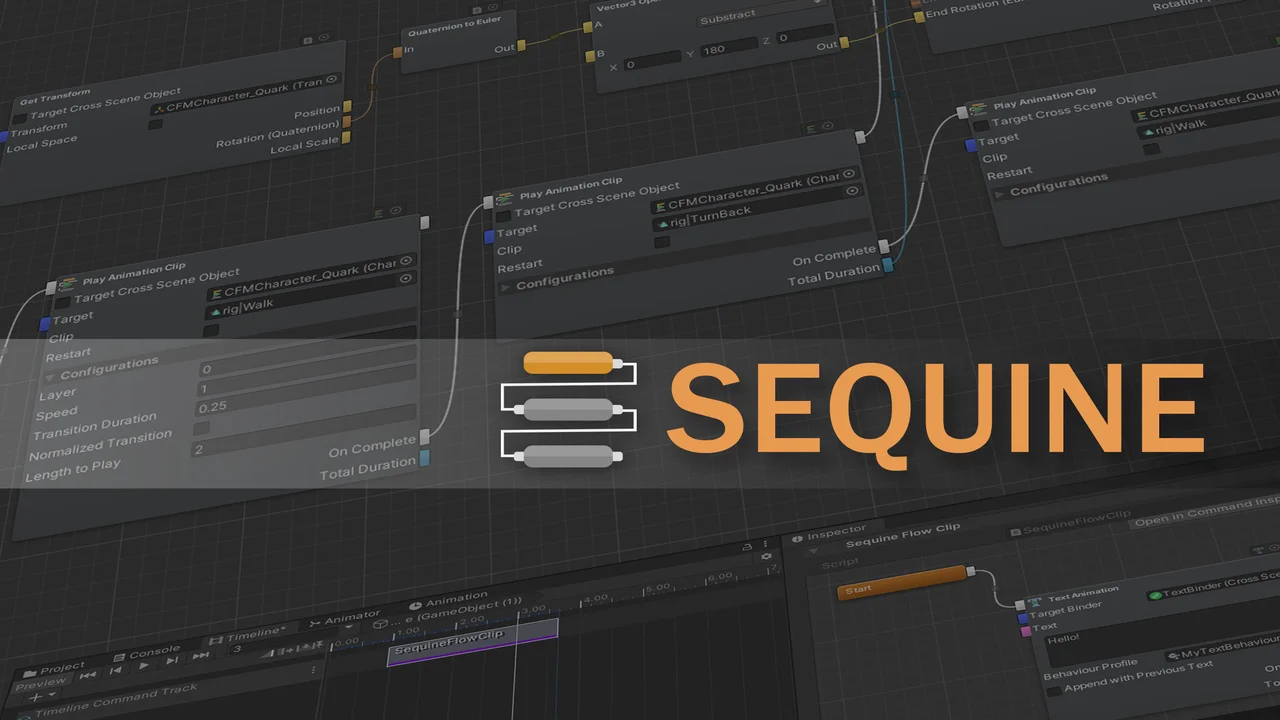This screenshot has height=720, width=1280.
Task: Collapse Configurations on the Walk animation node
Action: (49, 377)
